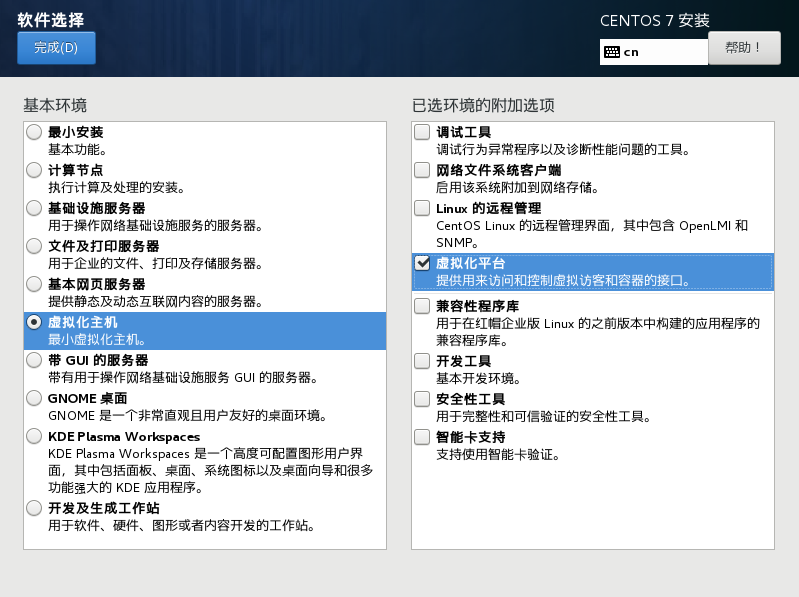The width and height of the screenshot is (799, 597).
Task: Open the 帮助！ help button
Action: point(744,48)
